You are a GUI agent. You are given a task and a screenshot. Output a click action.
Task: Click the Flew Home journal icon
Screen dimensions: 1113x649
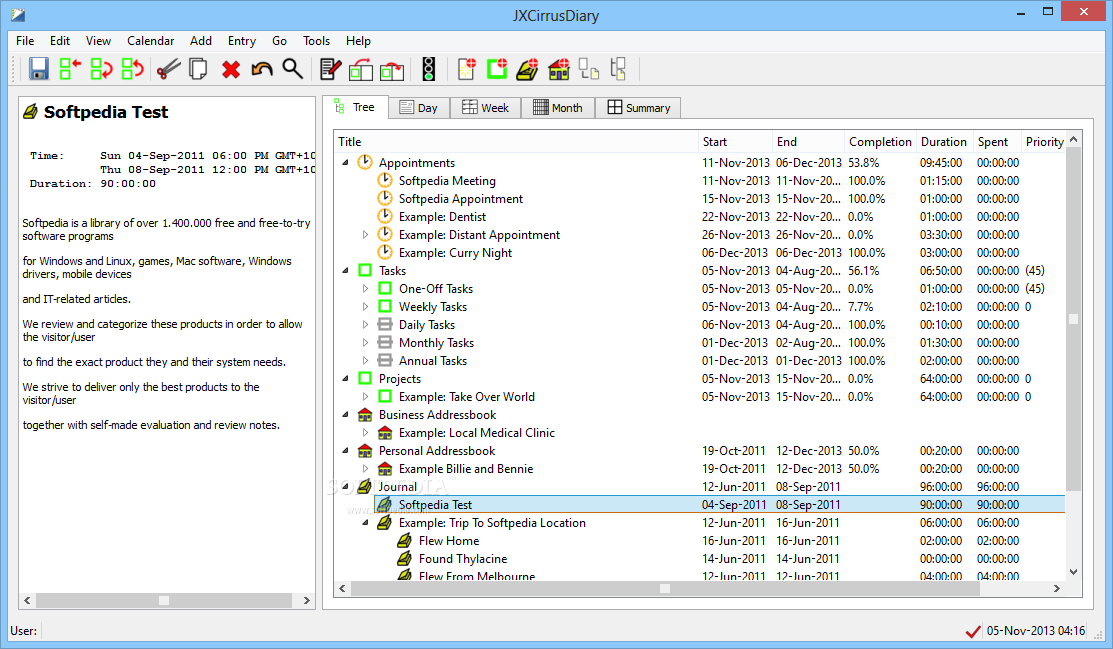pos(405,540)
